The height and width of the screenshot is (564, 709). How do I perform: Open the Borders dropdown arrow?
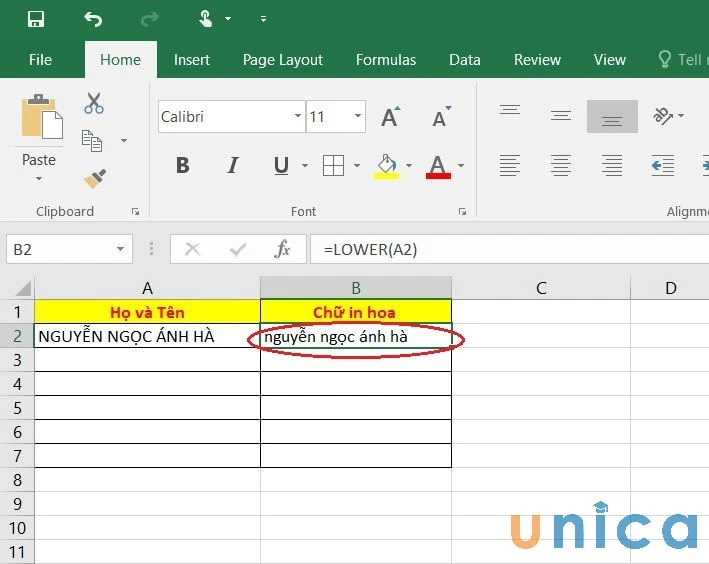[357, 166]
